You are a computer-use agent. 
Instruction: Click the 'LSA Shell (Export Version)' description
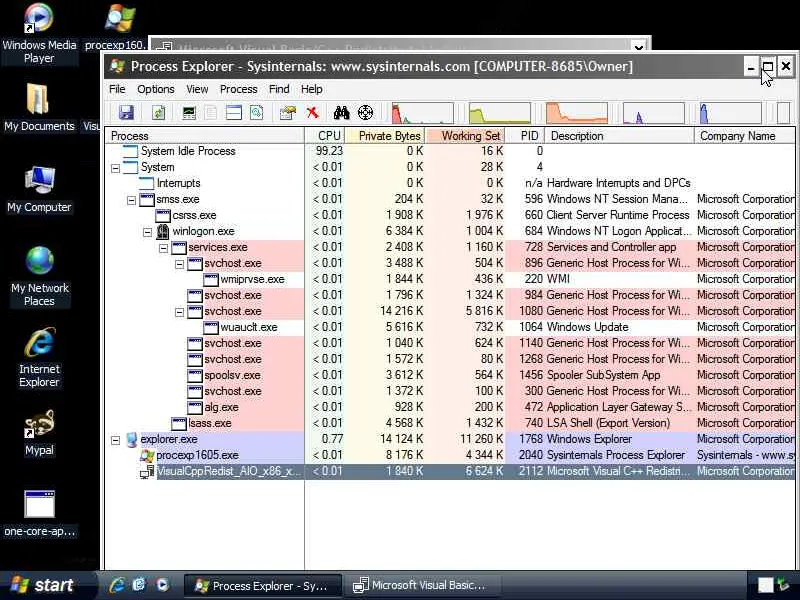[608, 423]
